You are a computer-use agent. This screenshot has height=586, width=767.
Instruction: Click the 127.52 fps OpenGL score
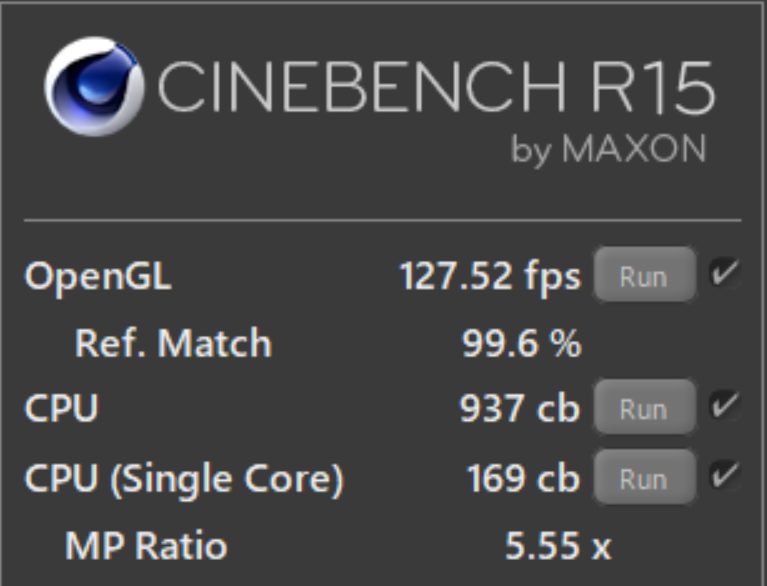point(489,276)
